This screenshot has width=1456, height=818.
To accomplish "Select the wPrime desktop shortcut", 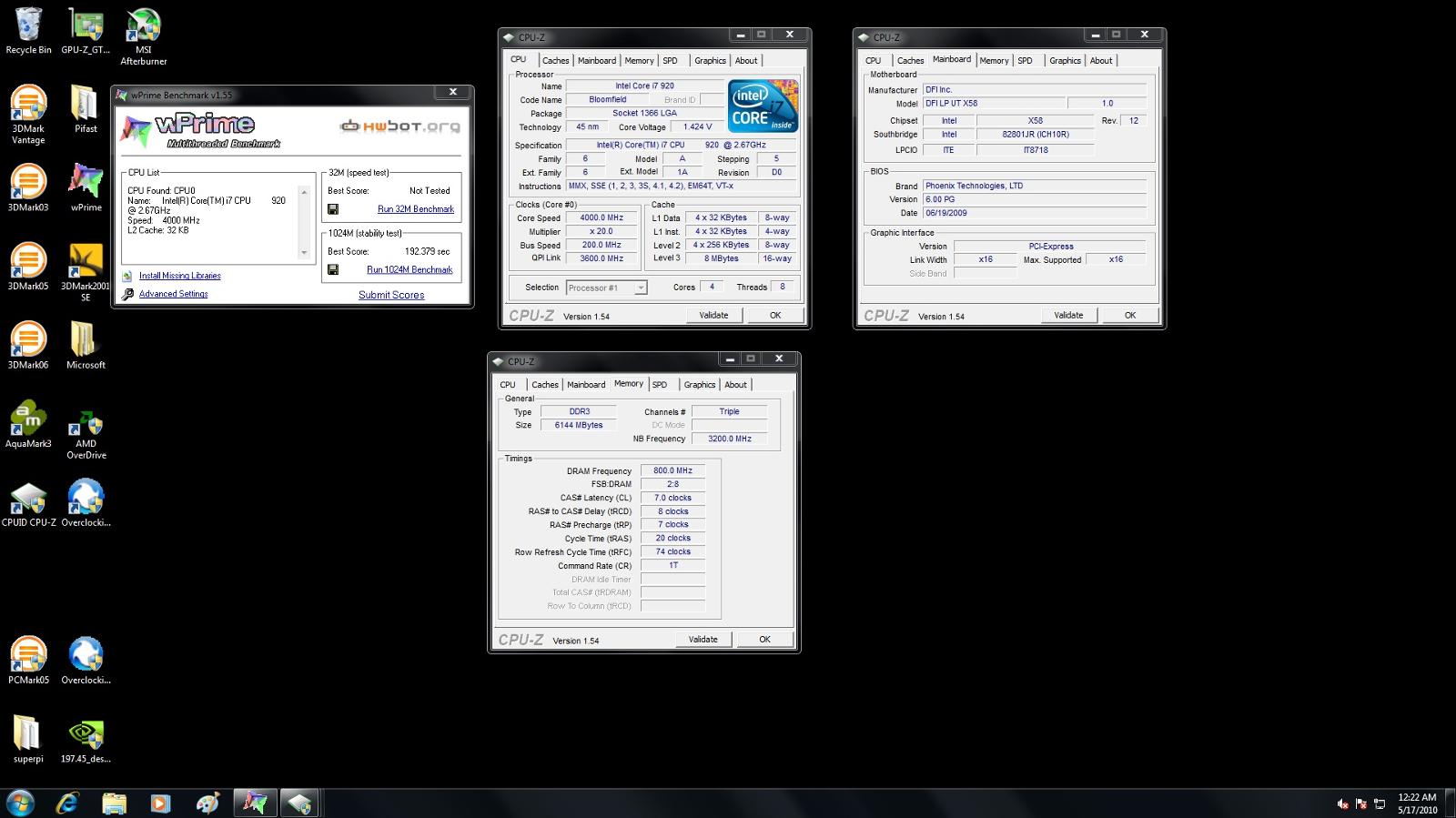I will click(86, 188).
